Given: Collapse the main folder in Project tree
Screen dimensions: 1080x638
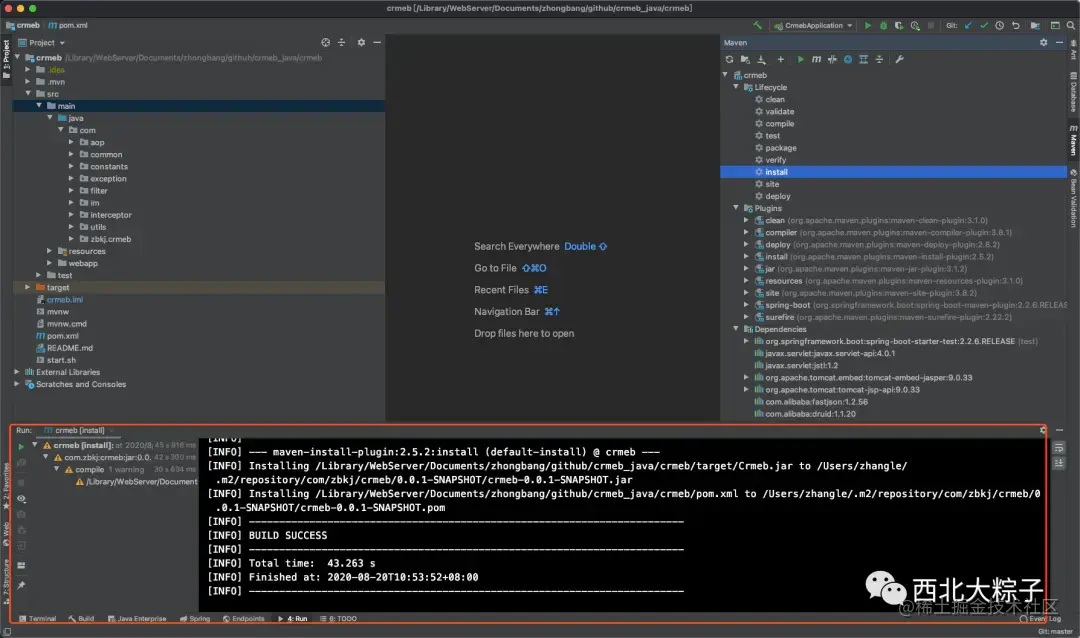Looking at the screenshot, I should tap(39, 105).
